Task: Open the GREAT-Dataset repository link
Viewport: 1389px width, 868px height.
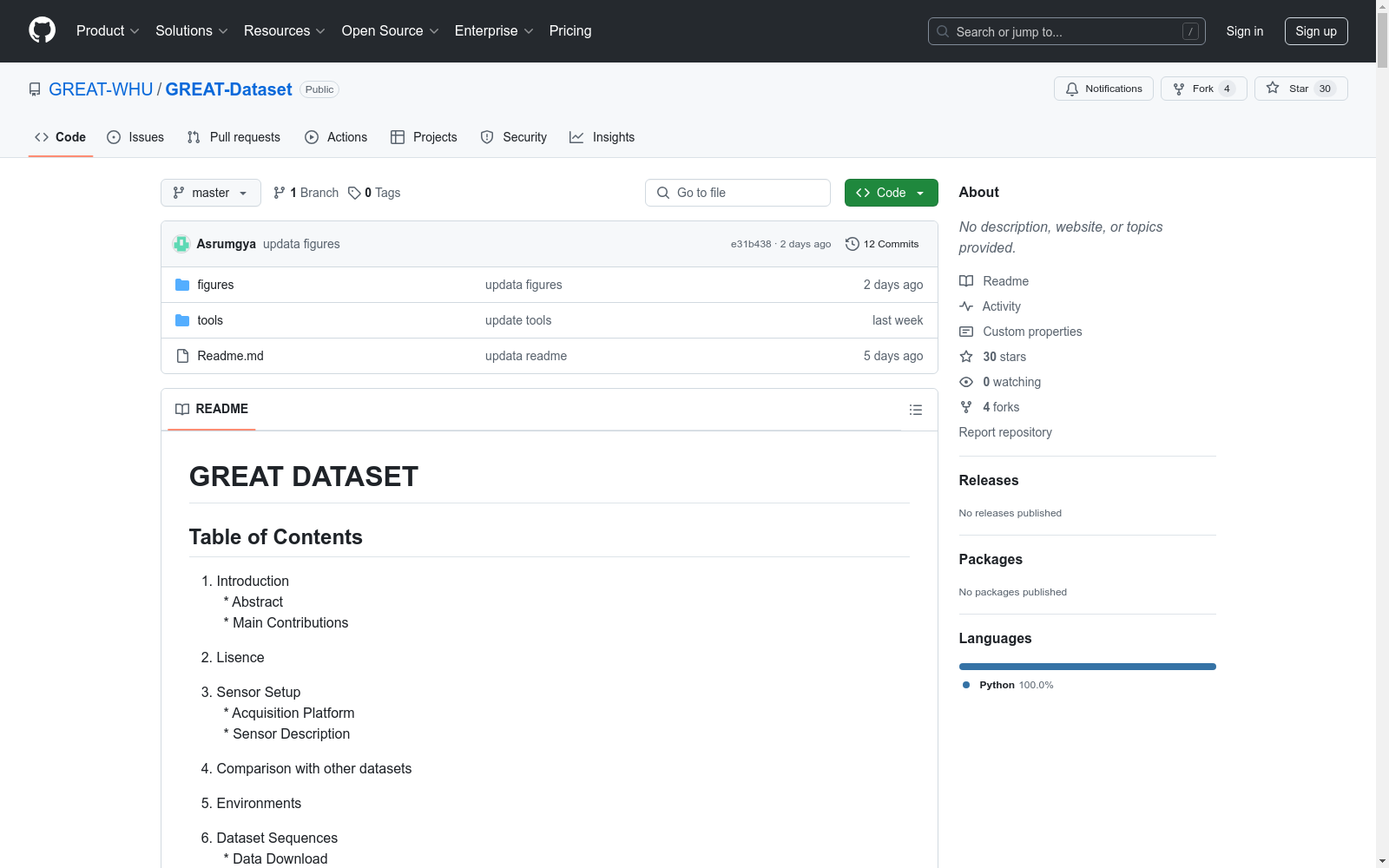Action: click(229, 89)
